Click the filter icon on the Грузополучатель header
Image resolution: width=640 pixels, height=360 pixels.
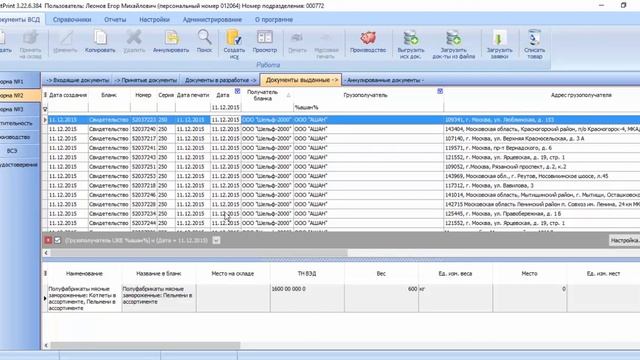click(440, 91)
